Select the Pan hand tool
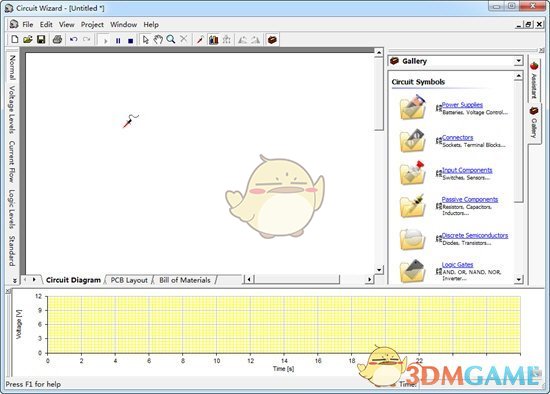 click(158, 40)
